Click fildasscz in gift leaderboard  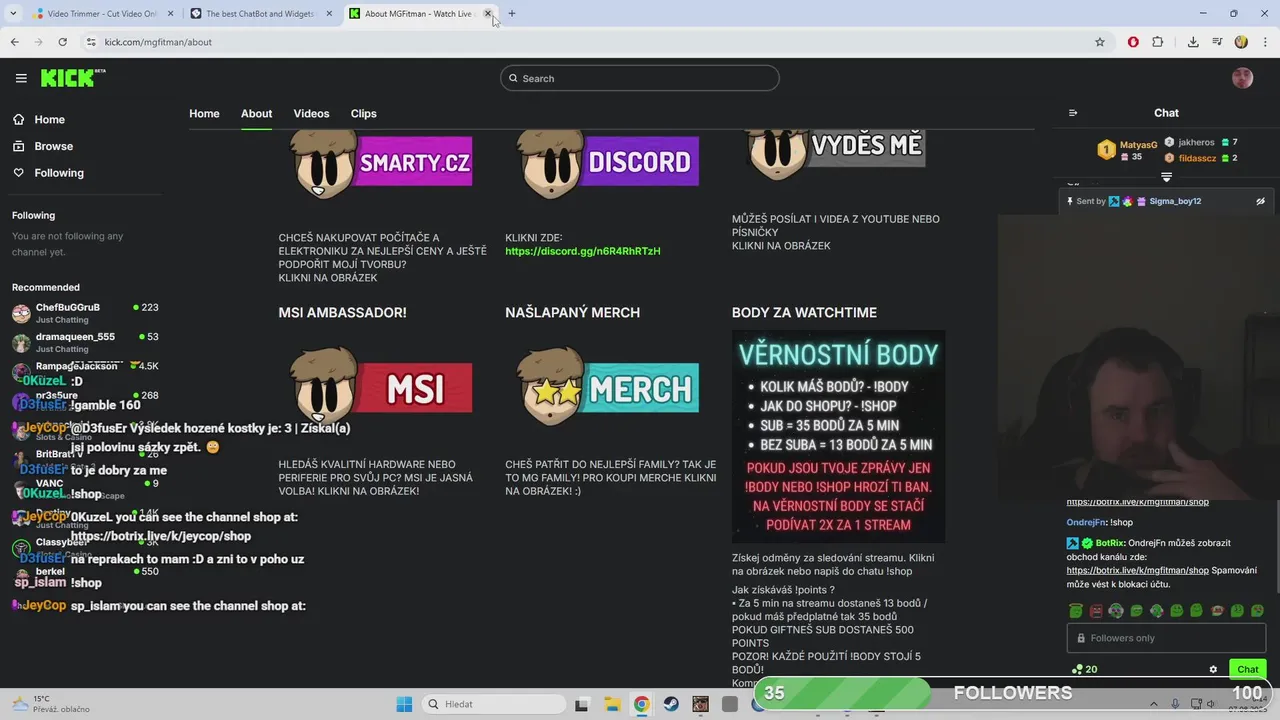[x=1197, y=158]
